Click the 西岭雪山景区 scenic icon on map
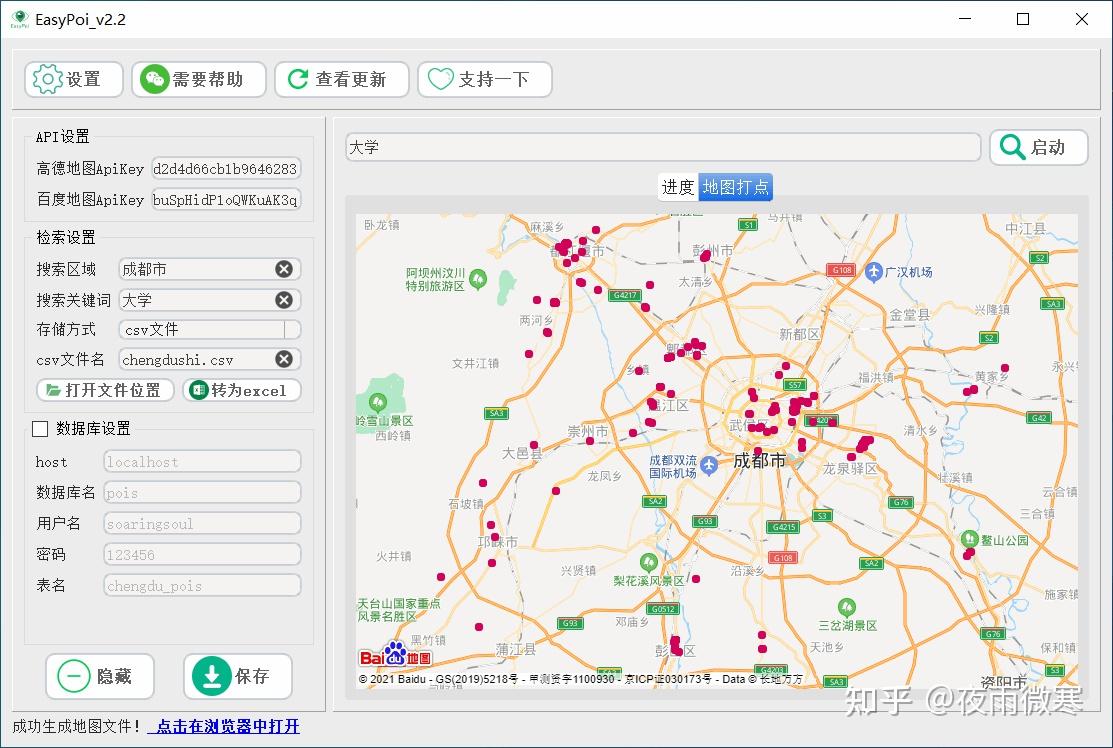This screenshot has width=1113, height=748. (378, 403)
